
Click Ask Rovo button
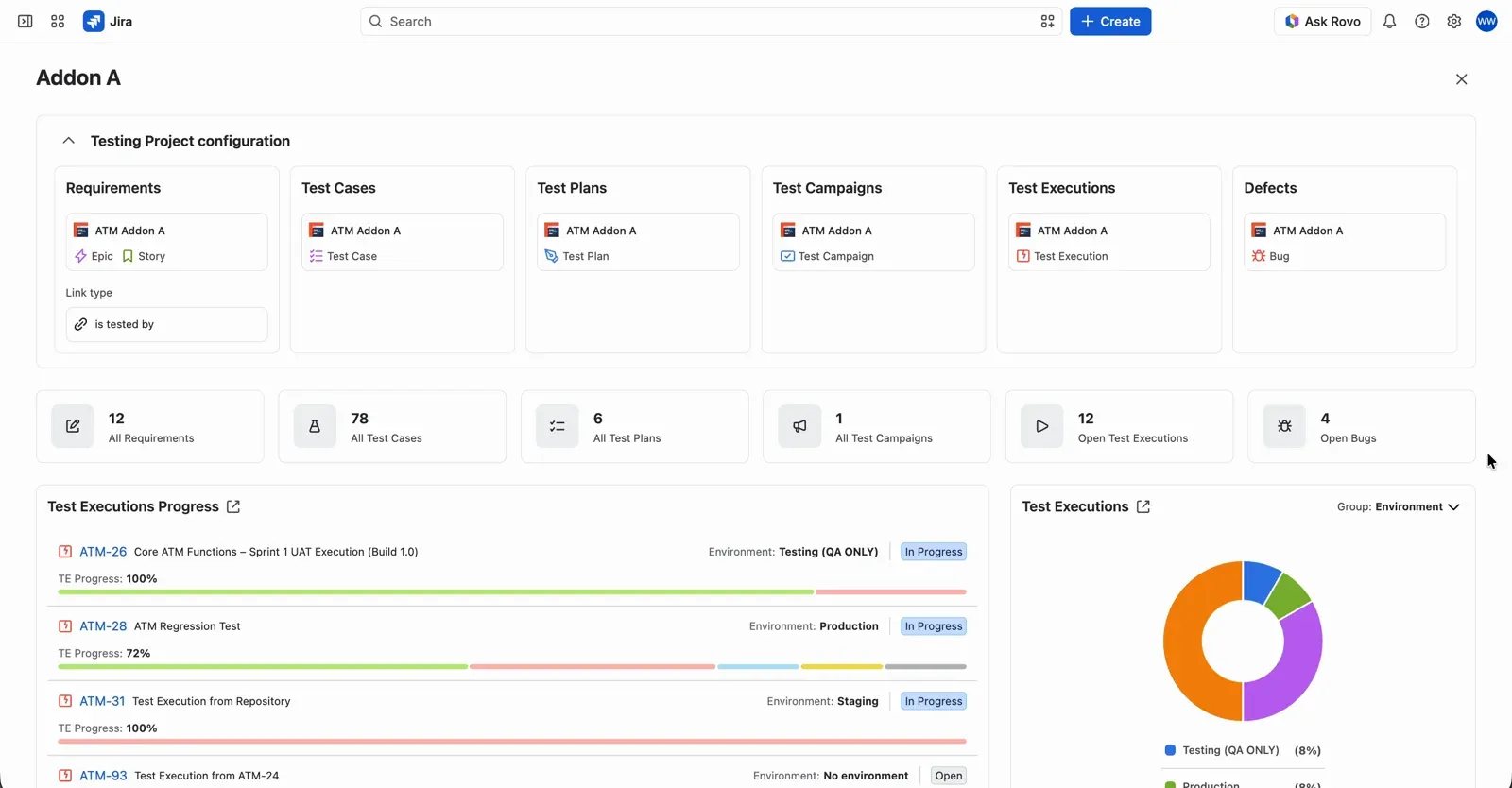coord(1322,21)
